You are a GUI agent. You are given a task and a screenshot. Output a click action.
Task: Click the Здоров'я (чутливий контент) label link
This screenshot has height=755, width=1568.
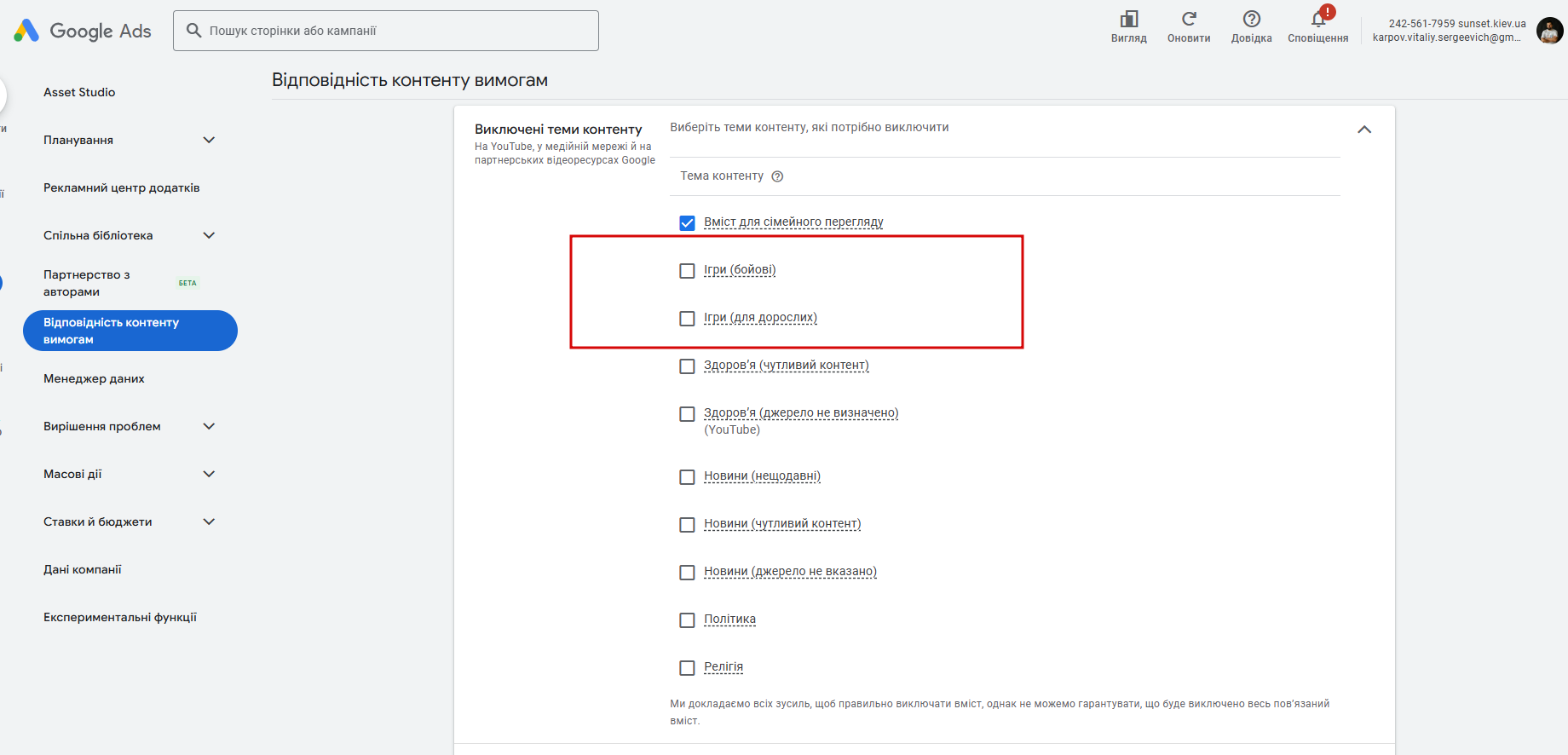click(x=786, y=366)
